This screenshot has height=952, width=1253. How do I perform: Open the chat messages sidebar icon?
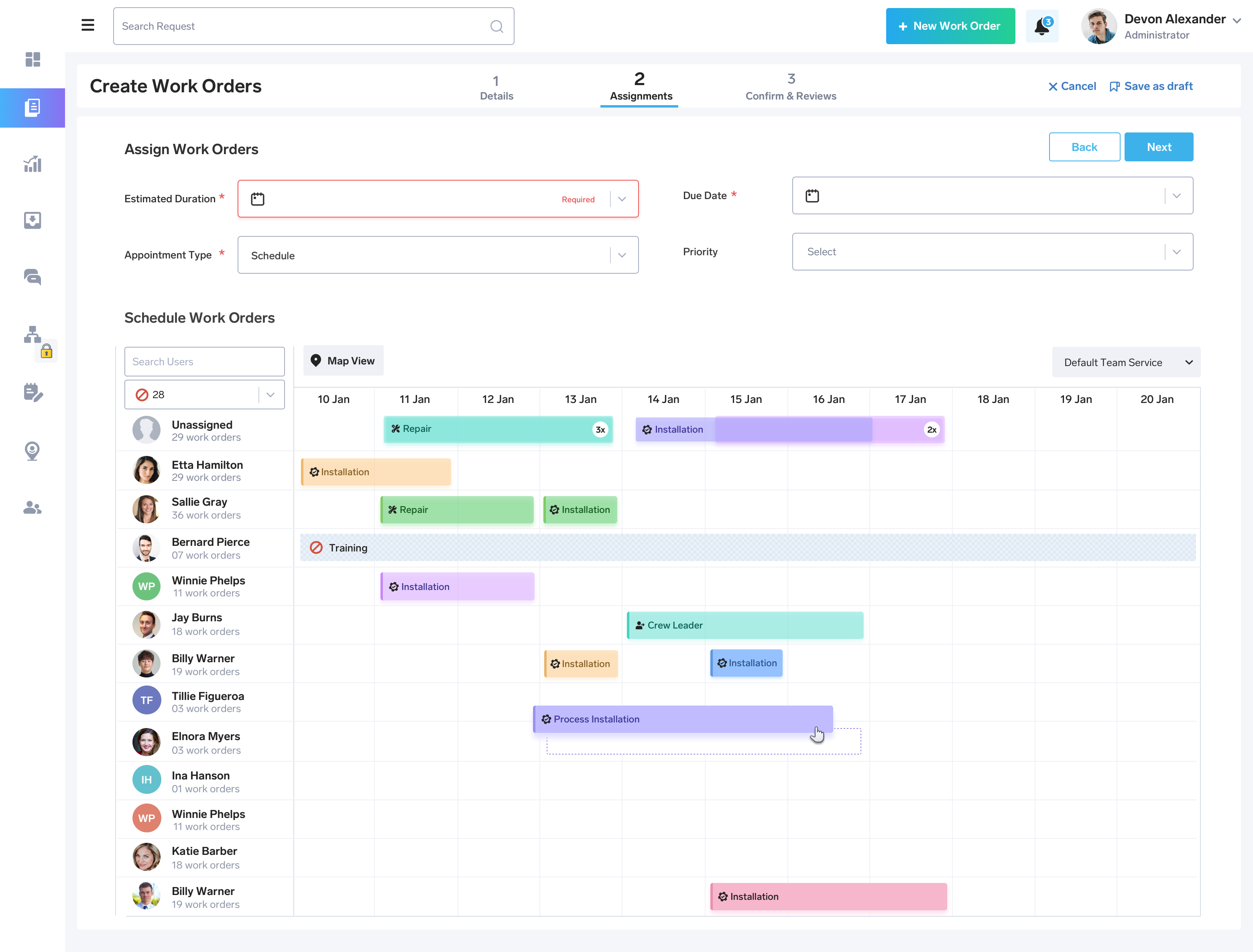point(32,277)
